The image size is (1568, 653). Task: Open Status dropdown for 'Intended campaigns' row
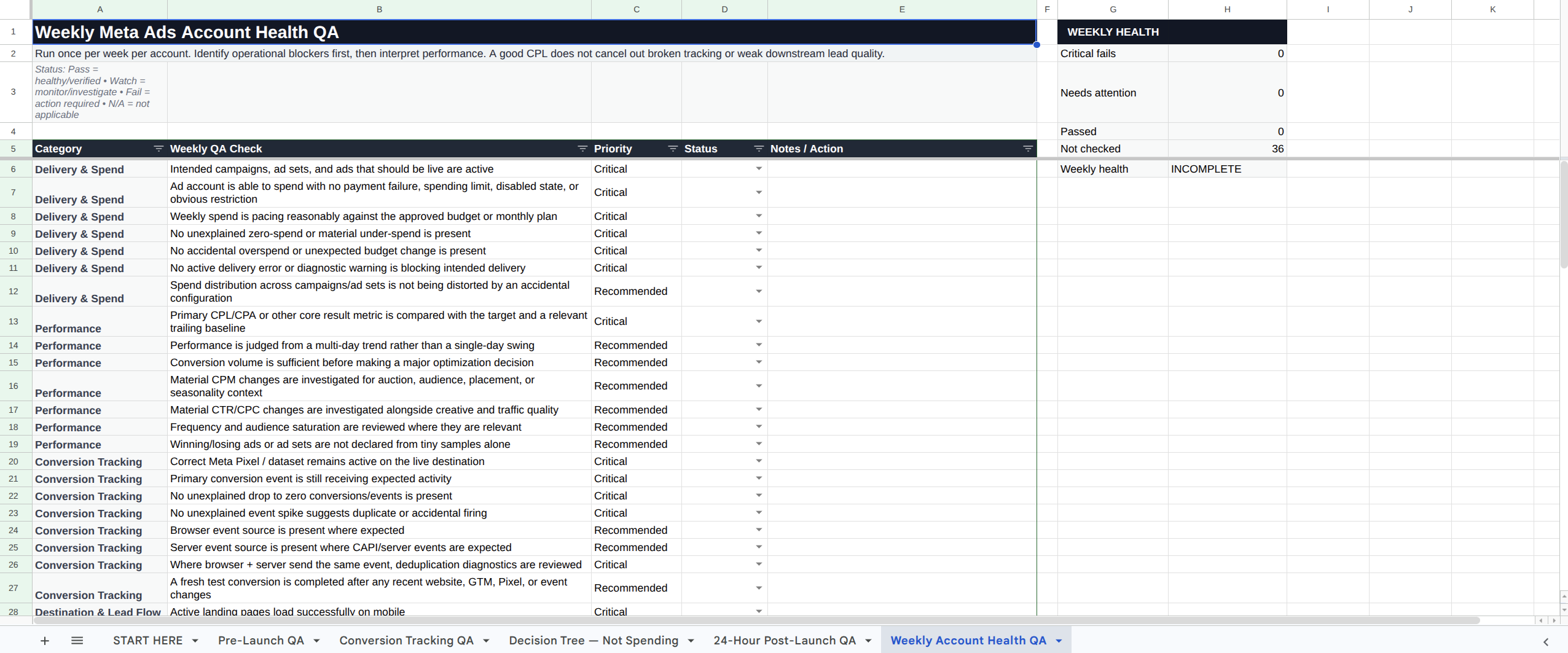coord(759,169)
